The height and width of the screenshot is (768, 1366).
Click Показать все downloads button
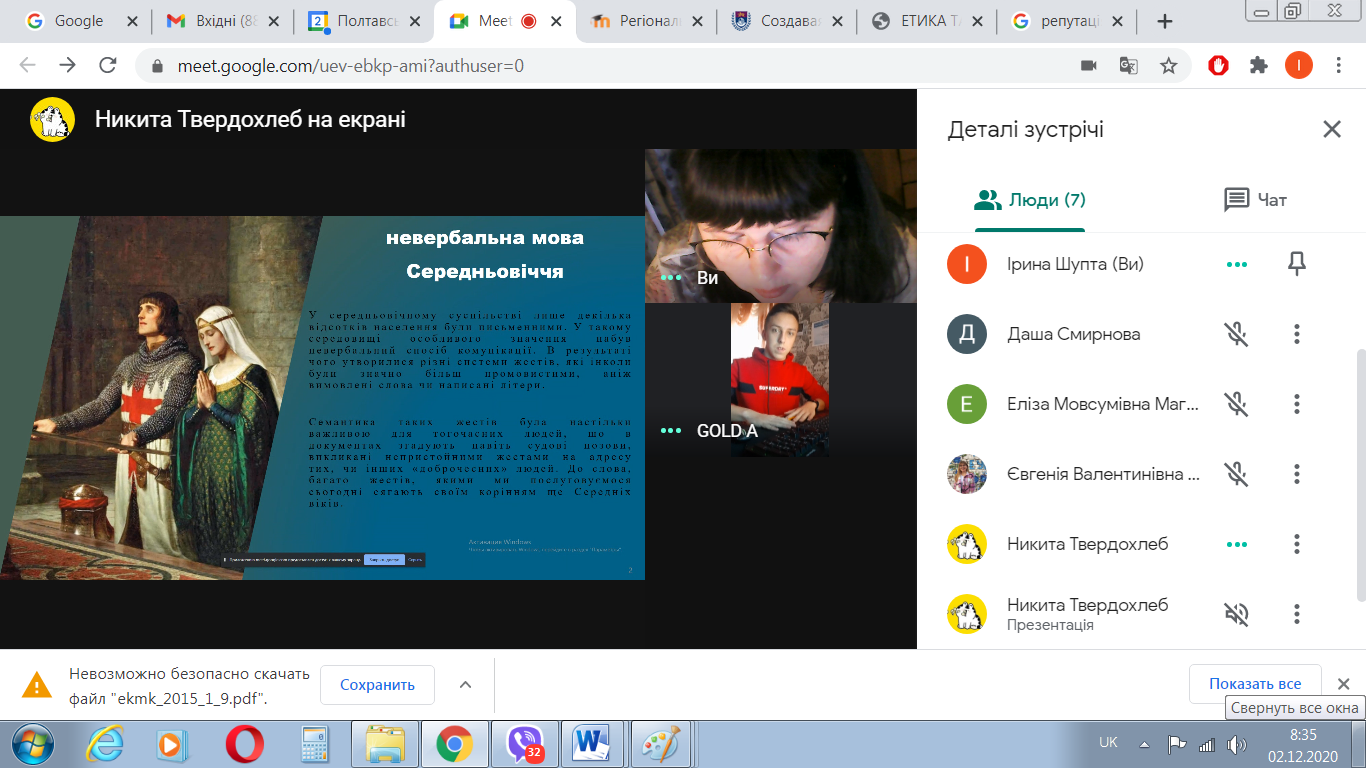point(1255,684)
